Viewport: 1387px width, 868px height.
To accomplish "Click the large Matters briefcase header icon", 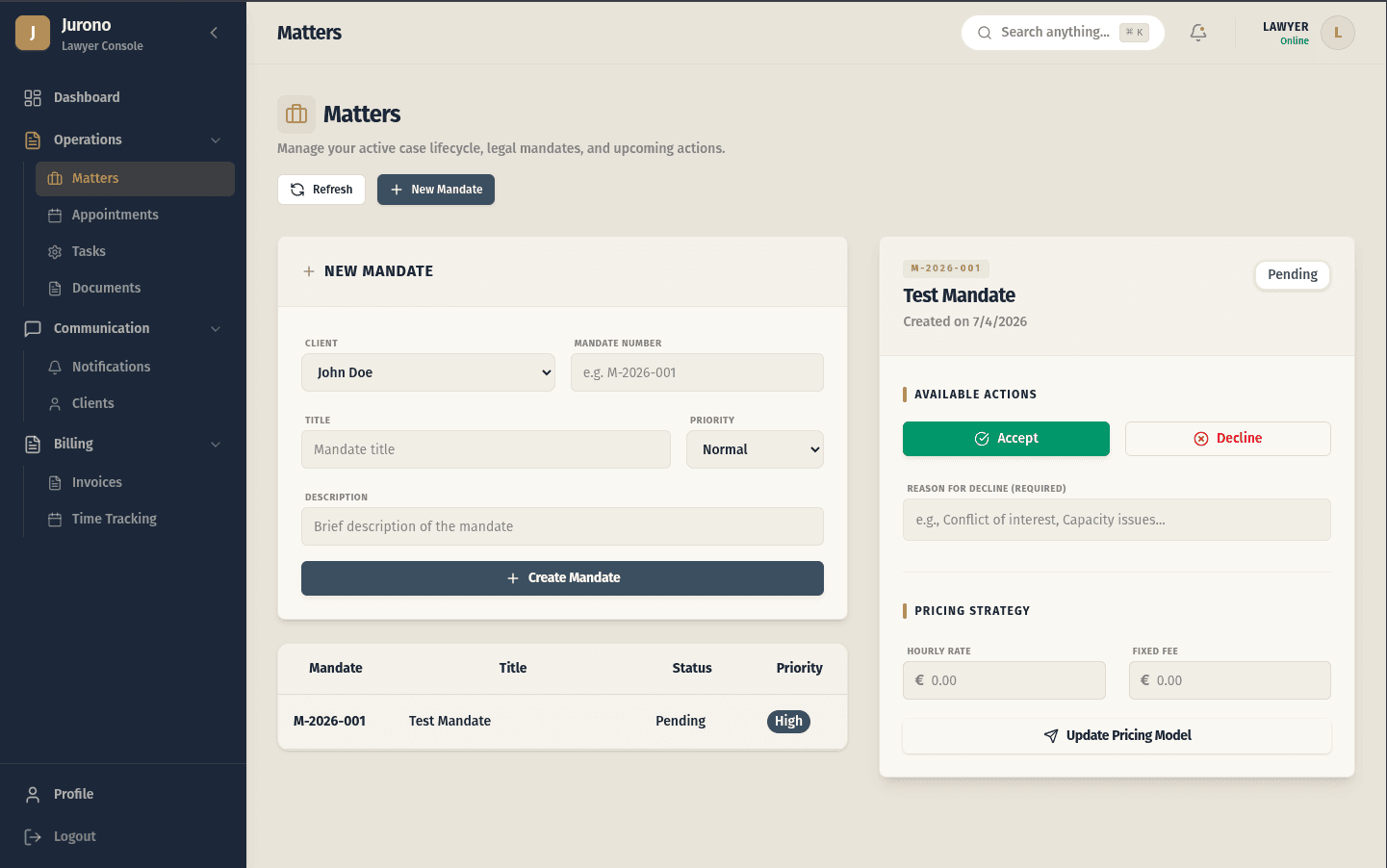I will pos(296,115).
